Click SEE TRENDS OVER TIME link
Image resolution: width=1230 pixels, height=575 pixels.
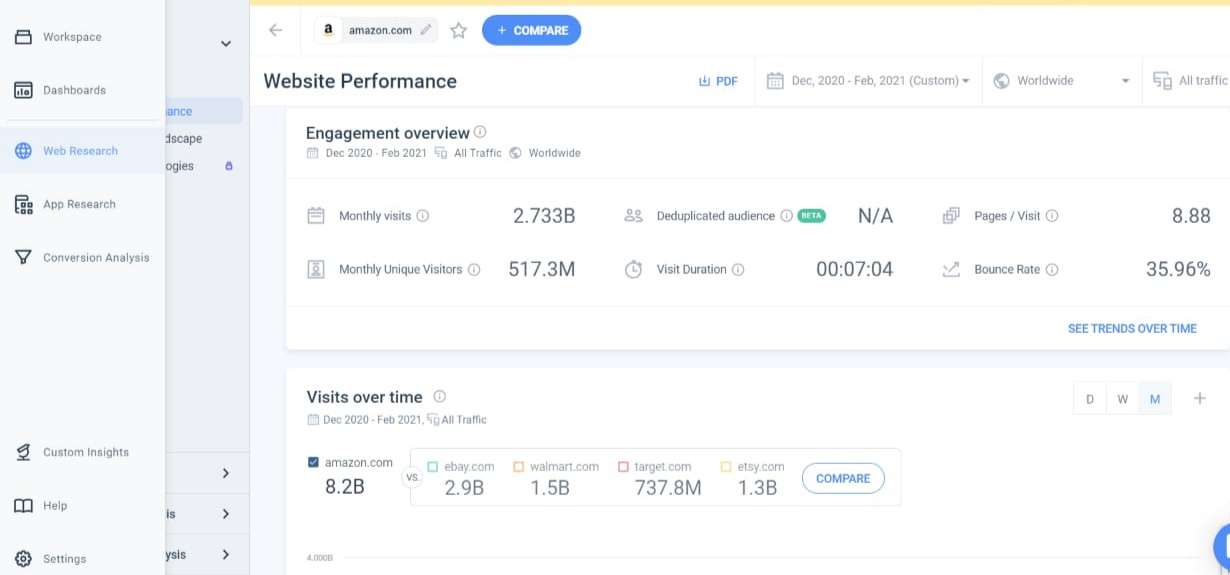[x=1132, y=328]
